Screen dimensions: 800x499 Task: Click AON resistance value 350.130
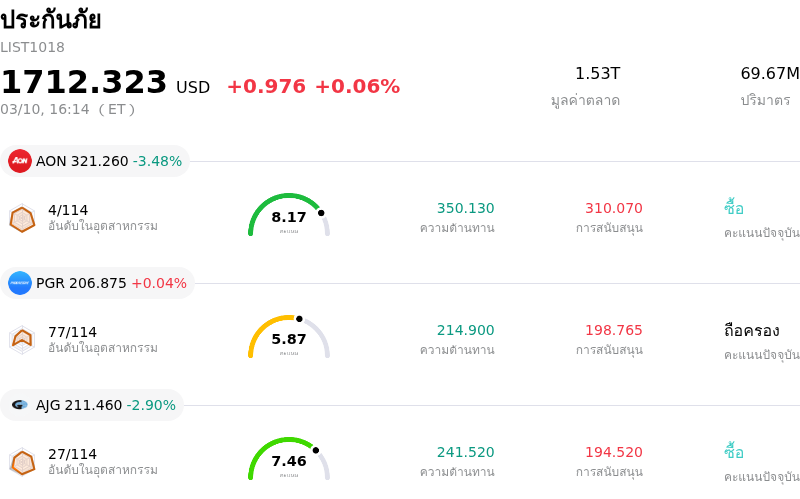point(465,208)
